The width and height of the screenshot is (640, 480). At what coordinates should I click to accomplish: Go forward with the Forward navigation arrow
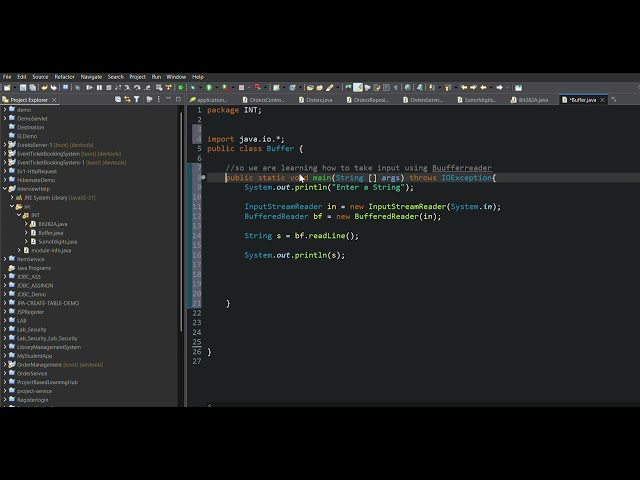499,87
